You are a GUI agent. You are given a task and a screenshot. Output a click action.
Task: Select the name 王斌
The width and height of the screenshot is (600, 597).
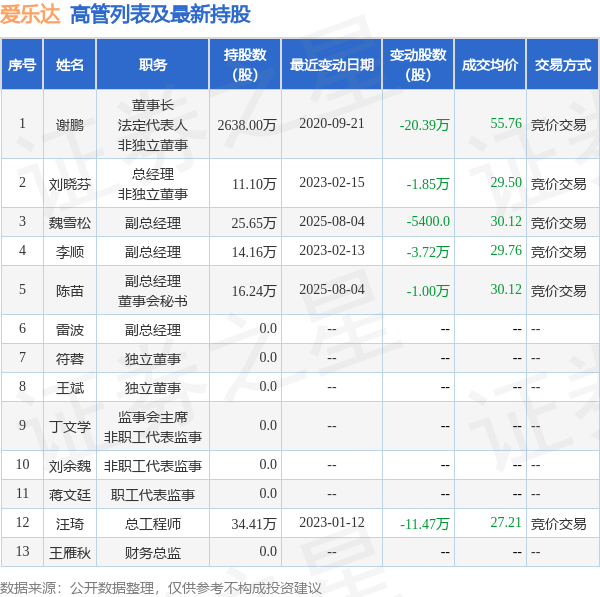click(70, 388)
